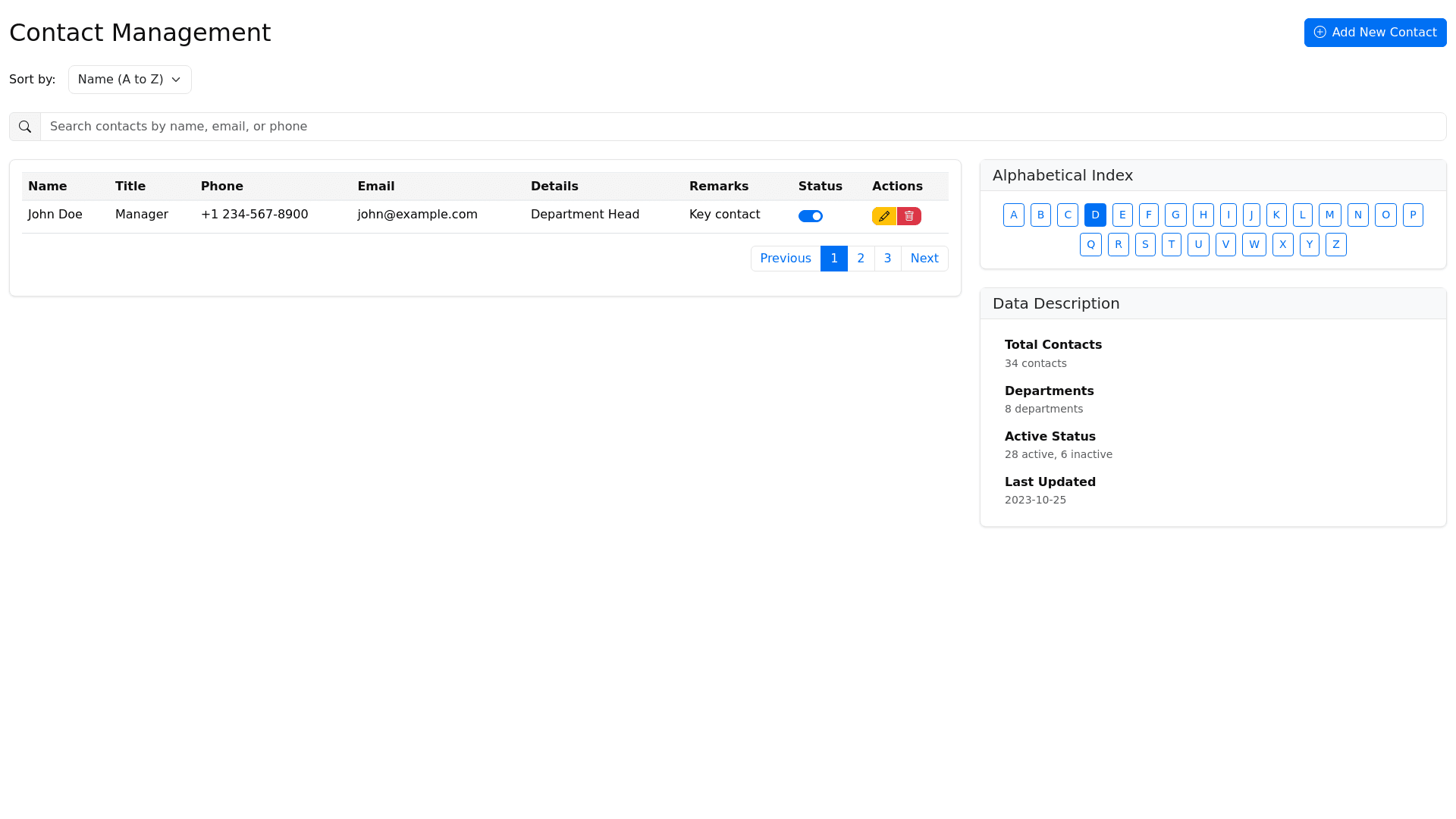Choose letter Z in the index
1456x819 pixels.
[x=1335, y=244]
